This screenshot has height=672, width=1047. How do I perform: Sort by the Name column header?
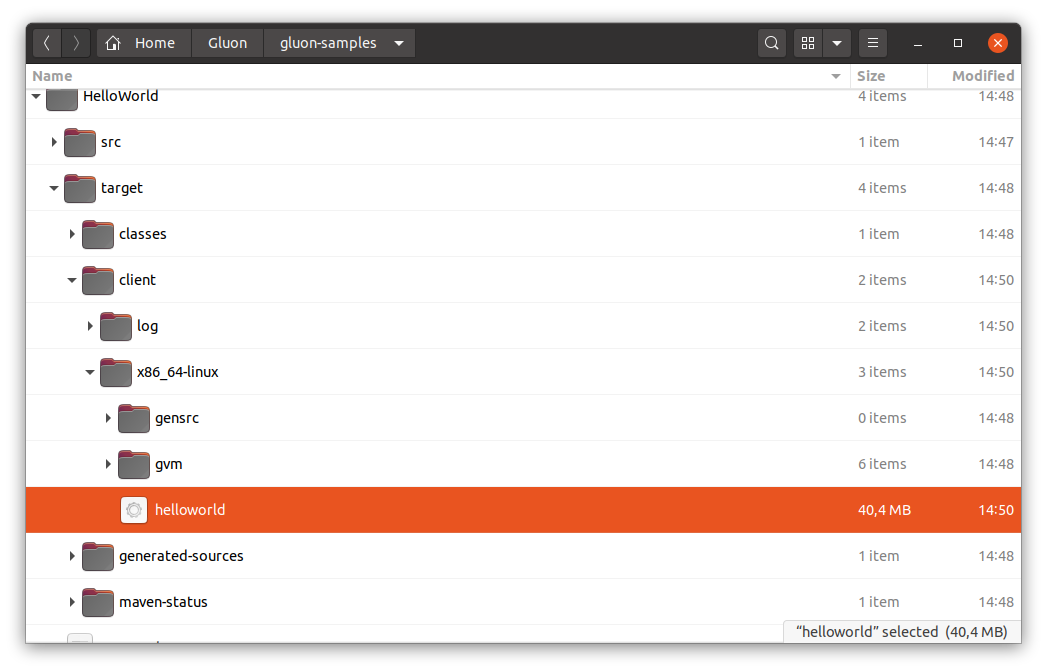click(x=437, y=76)
